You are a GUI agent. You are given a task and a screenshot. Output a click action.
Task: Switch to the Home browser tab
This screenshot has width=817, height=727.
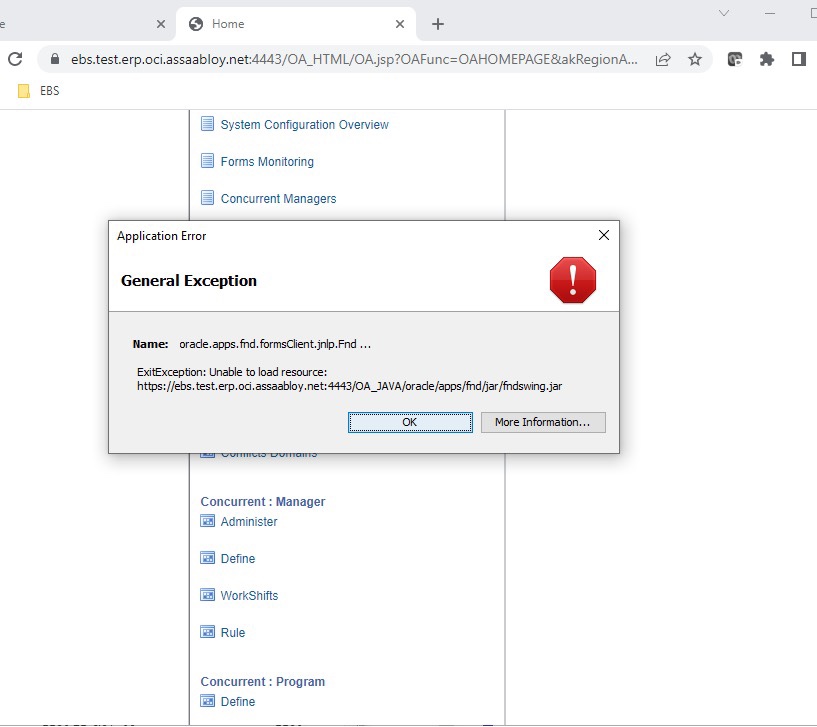click(x=280, y=24)
